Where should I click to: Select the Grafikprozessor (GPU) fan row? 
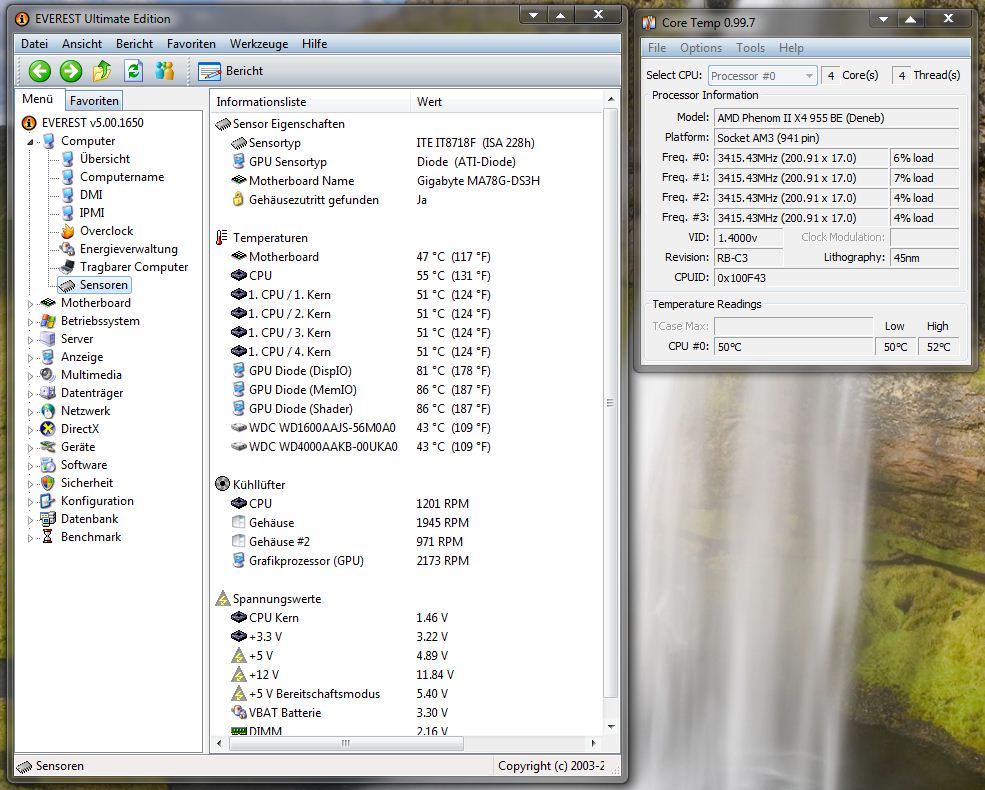pos(349,561)
